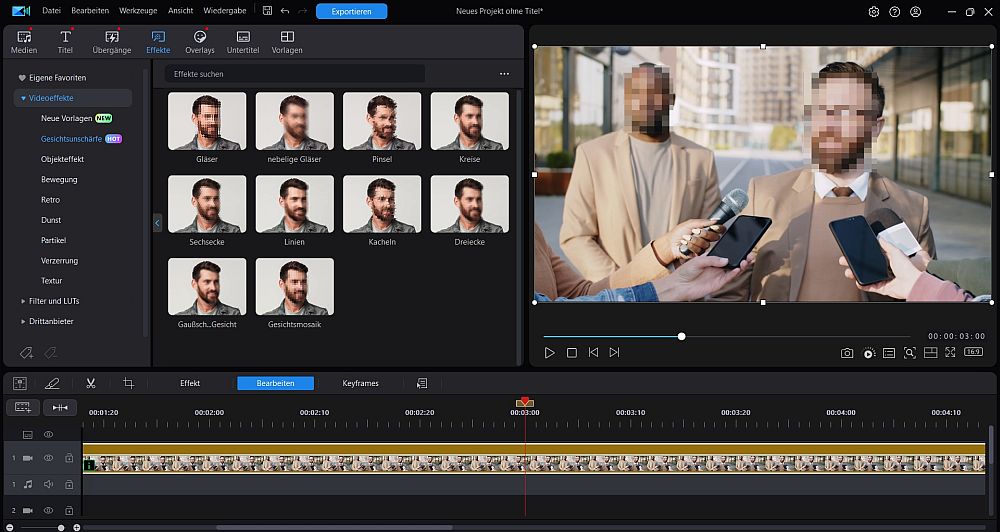Screen dimensions: 1000x532
Task: Open the help question mark icon
Action: click(895, 11)
